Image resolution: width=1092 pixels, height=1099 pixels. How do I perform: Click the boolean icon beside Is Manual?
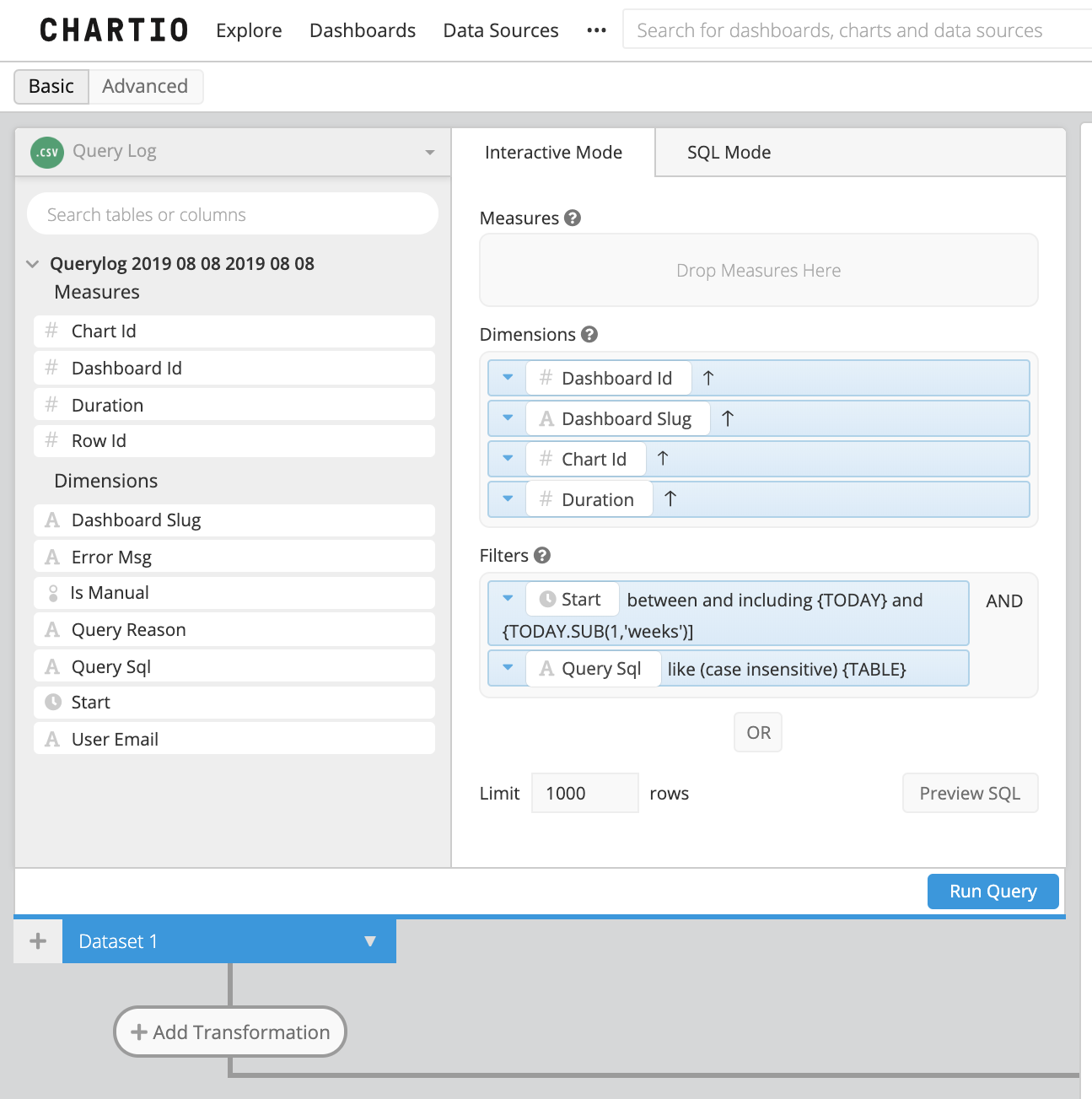[53, 593]
